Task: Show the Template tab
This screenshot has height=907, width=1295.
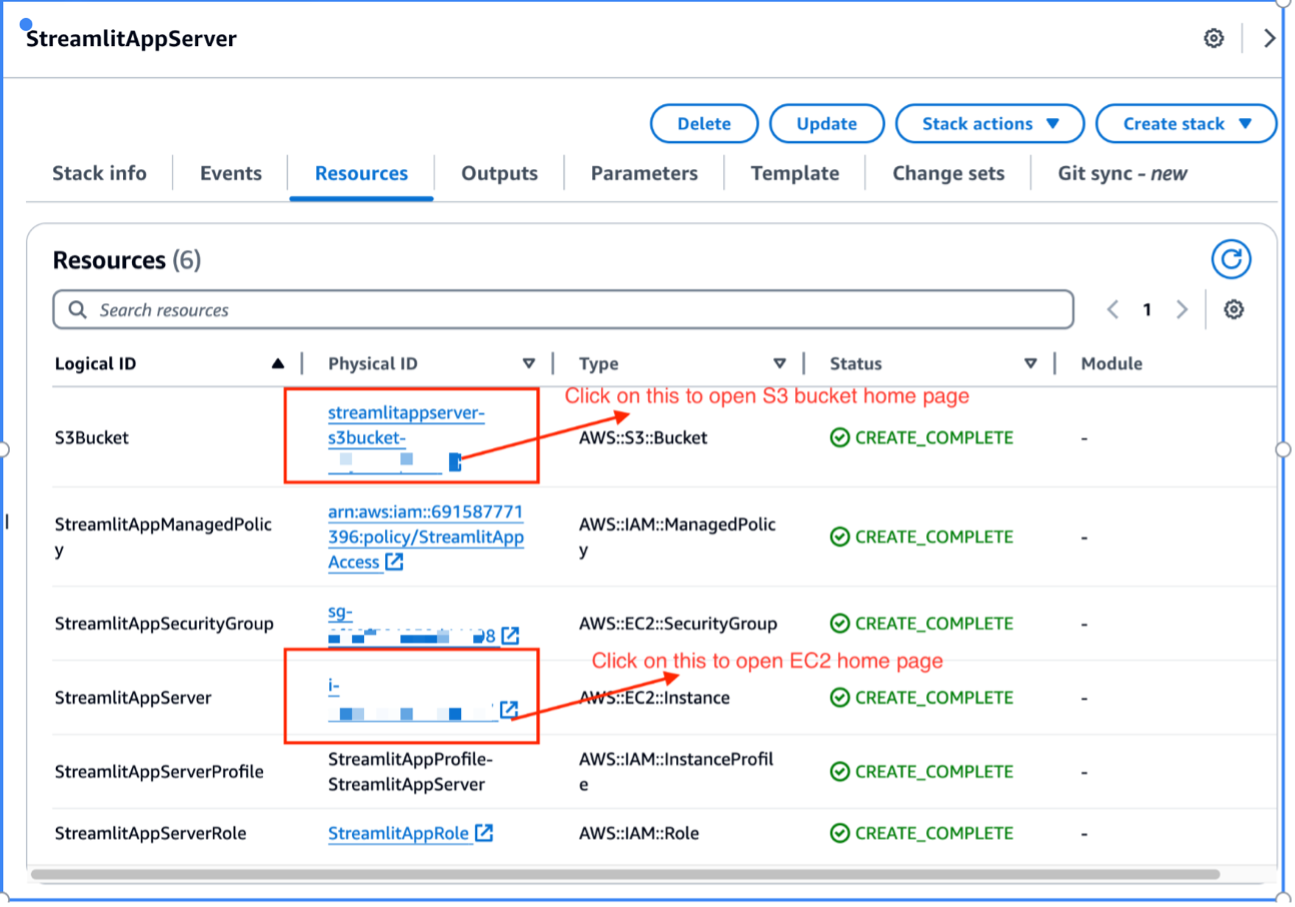Action: click(795, 173)
